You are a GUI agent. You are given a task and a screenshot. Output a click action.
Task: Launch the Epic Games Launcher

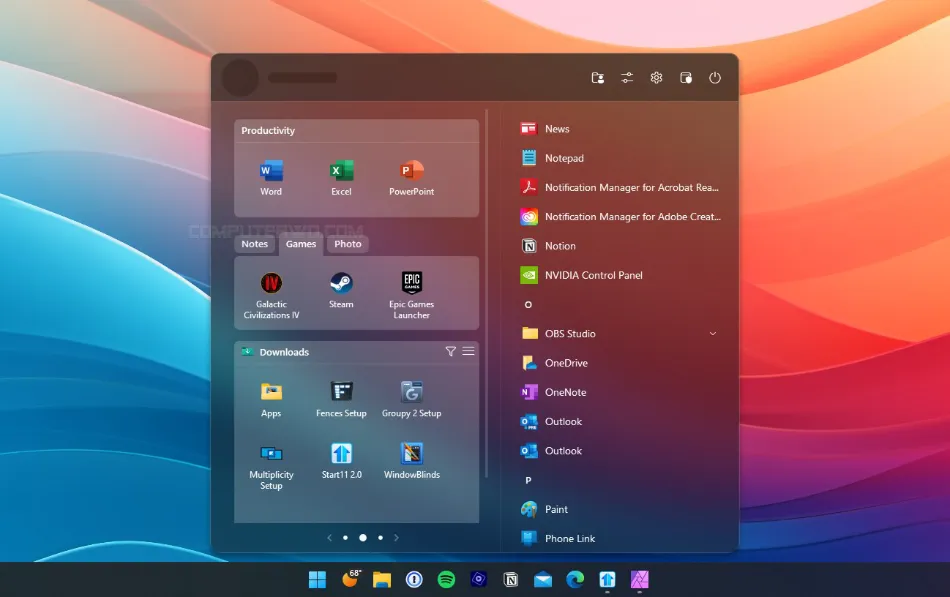tap(411, 295)
